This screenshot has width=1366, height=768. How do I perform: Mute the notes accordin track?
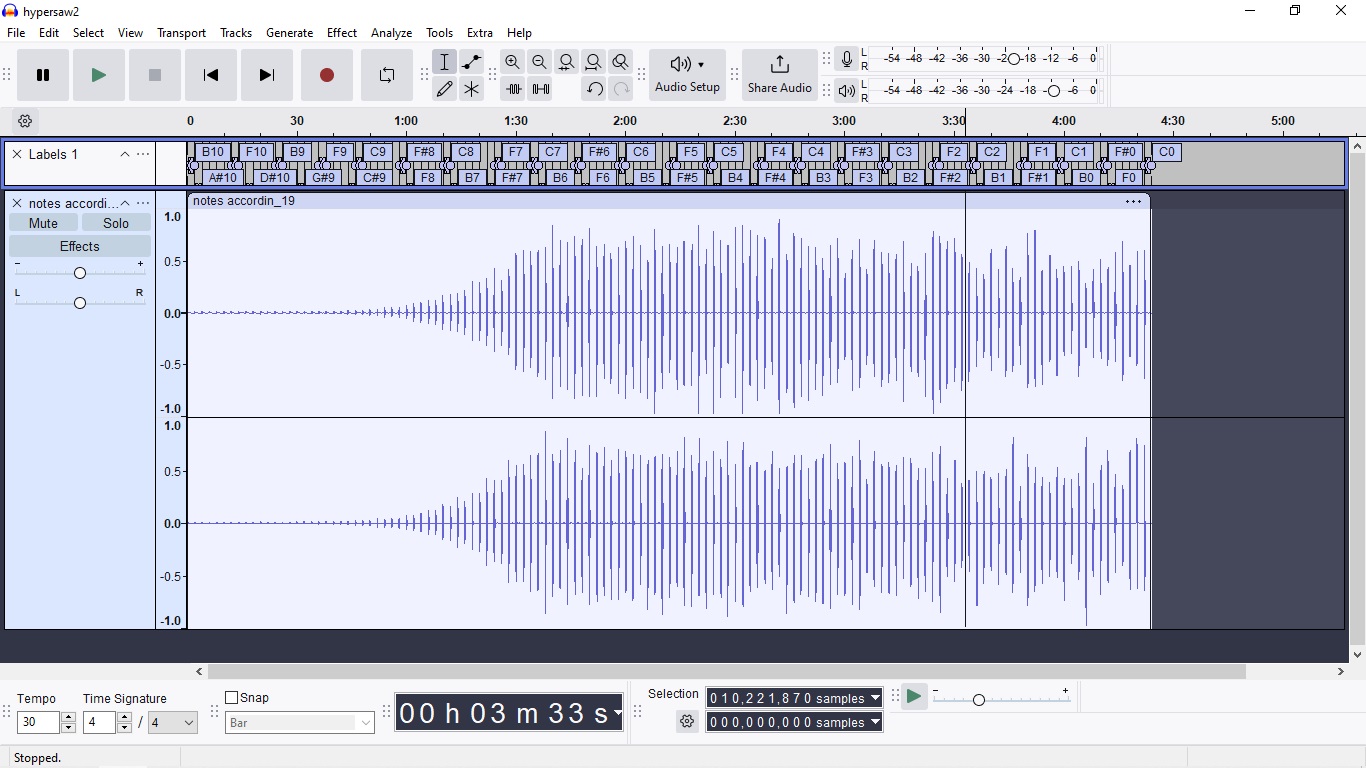tap(43, 223)
